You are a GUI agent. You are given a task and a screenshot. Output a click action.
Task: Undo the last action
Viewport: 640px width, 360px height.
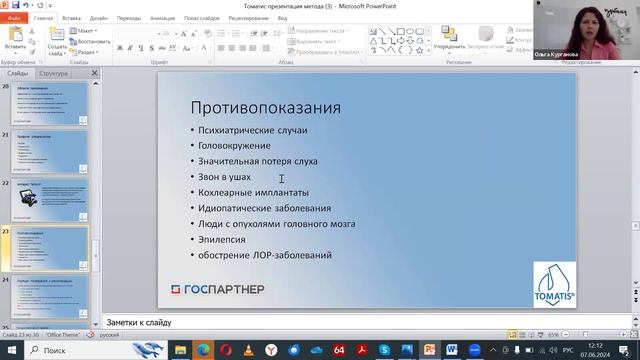click(26, 5)
